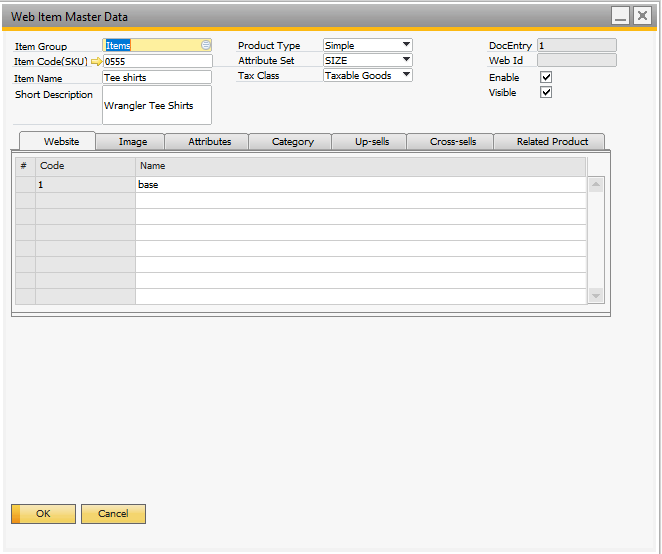Uncheck the Enable checkbox
This screenshot has height=554, width=662.
pos(546,77)
